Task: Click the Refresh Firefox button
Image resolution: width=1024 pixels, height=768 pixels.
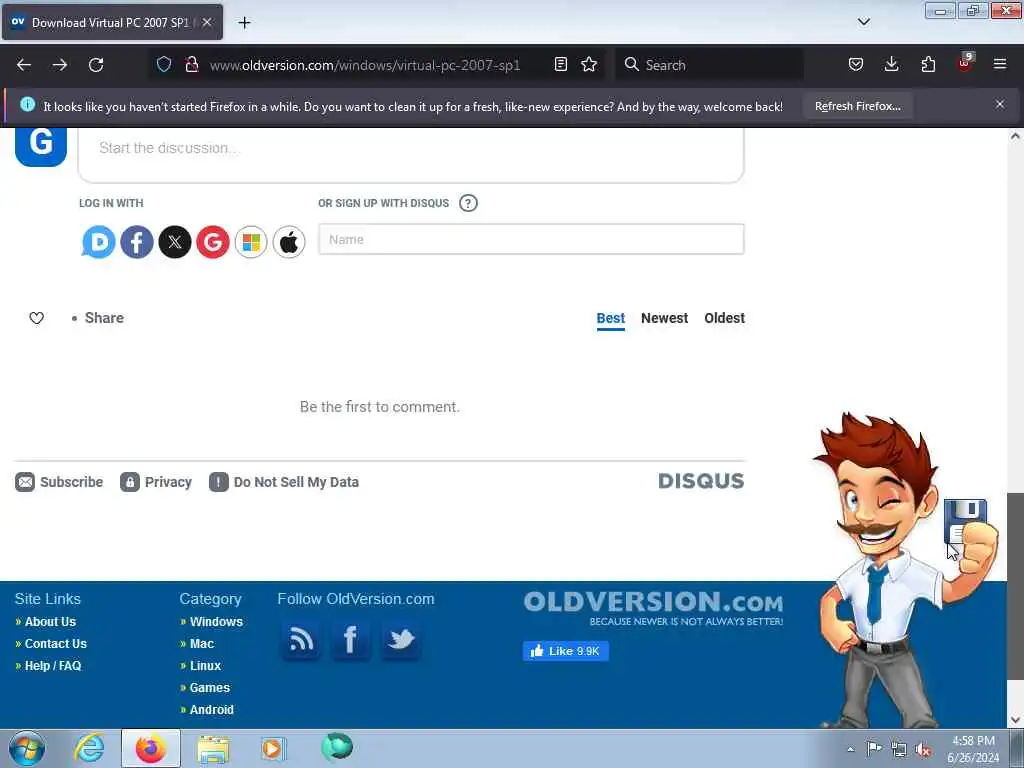Action: point(857,106)
